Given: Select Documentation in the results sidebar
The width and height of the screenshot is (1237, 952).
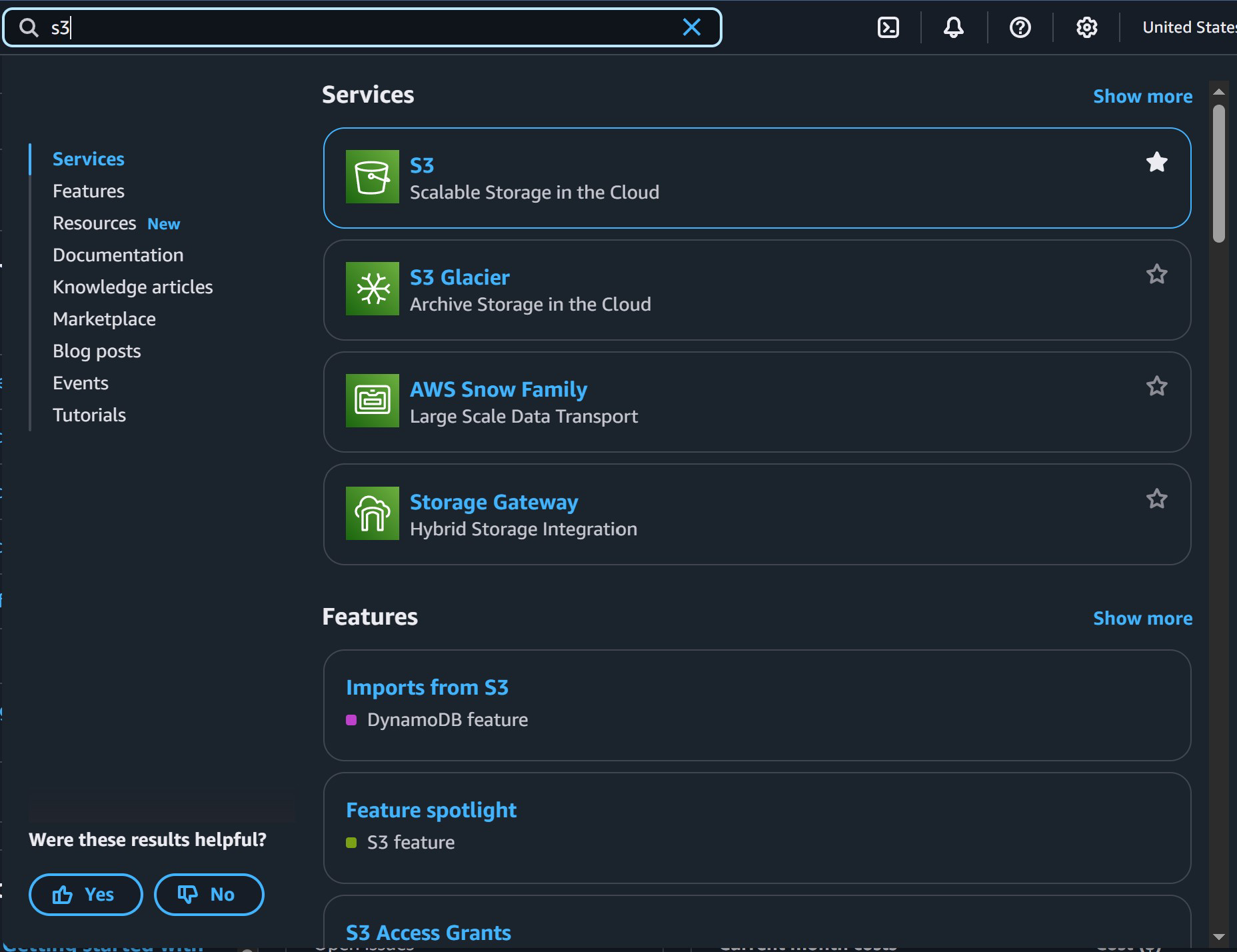Looking at the screenshot, I should click(x=118, y=255).
